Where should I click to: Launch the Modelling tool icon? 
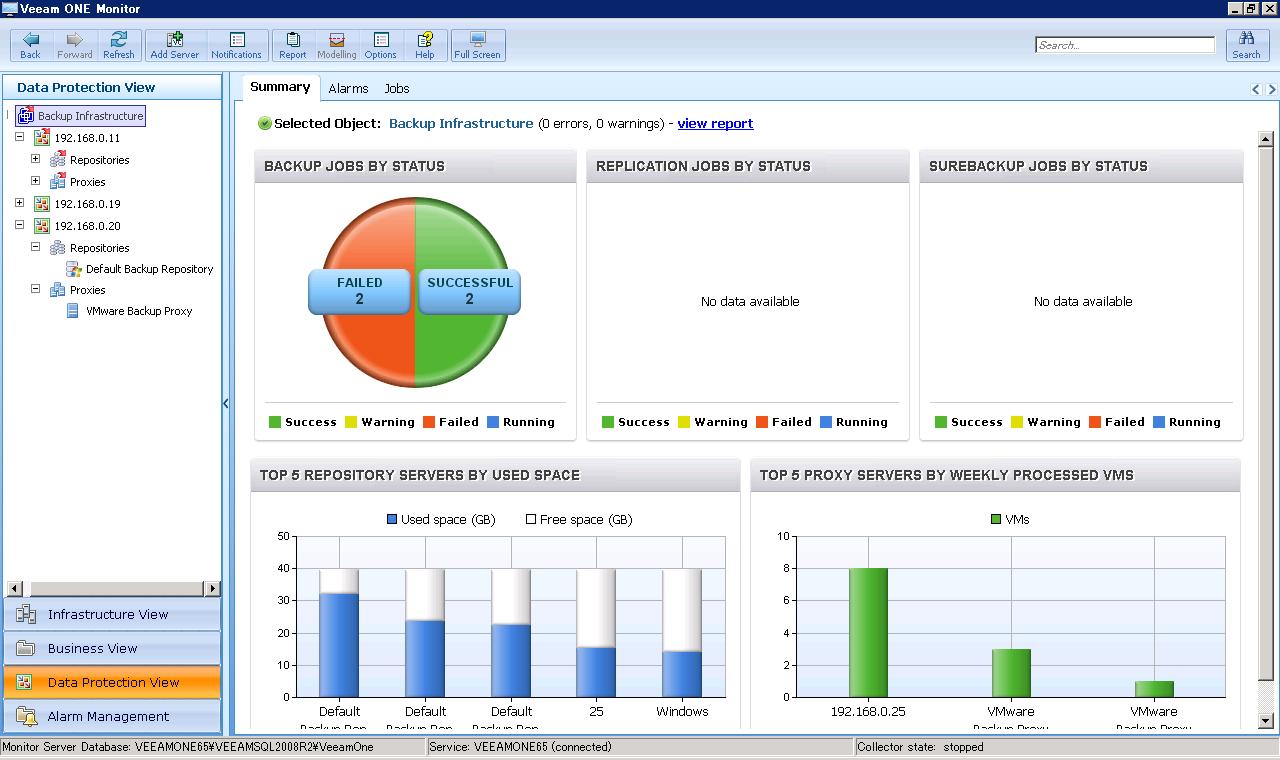337,45
